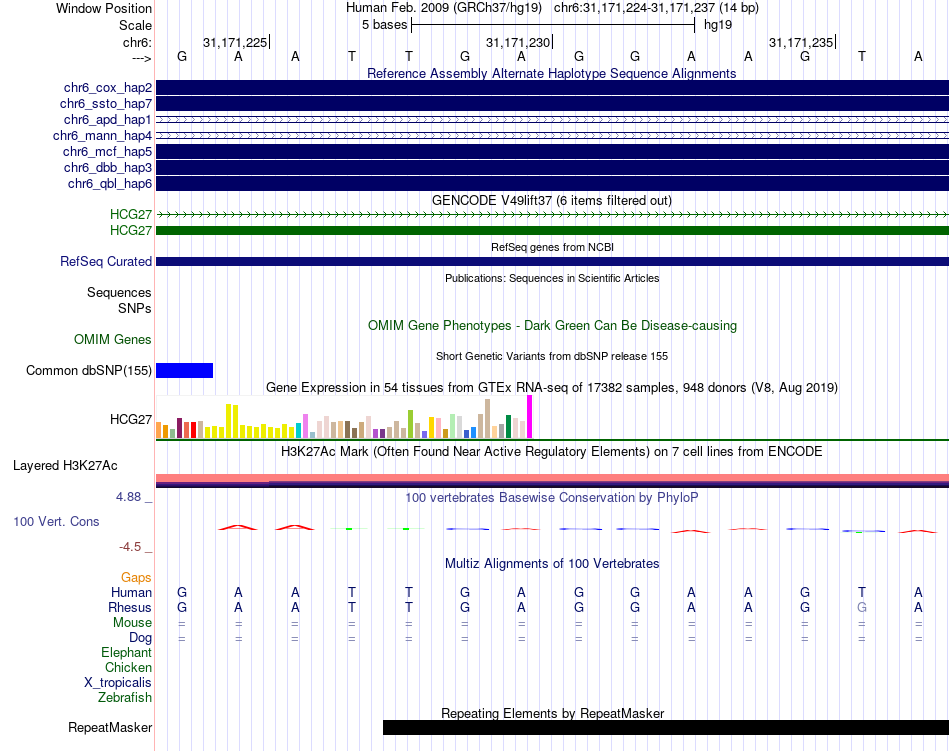Click the 100 Vert. Cons label
This screenshot has width=950, height=751.
tap(56, 521)
